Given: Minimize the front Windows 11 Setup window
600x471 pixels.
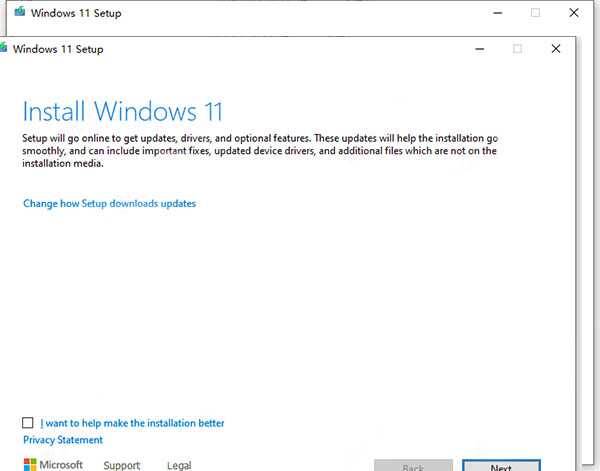Looking at the screenshot, I should coord(479,49).
